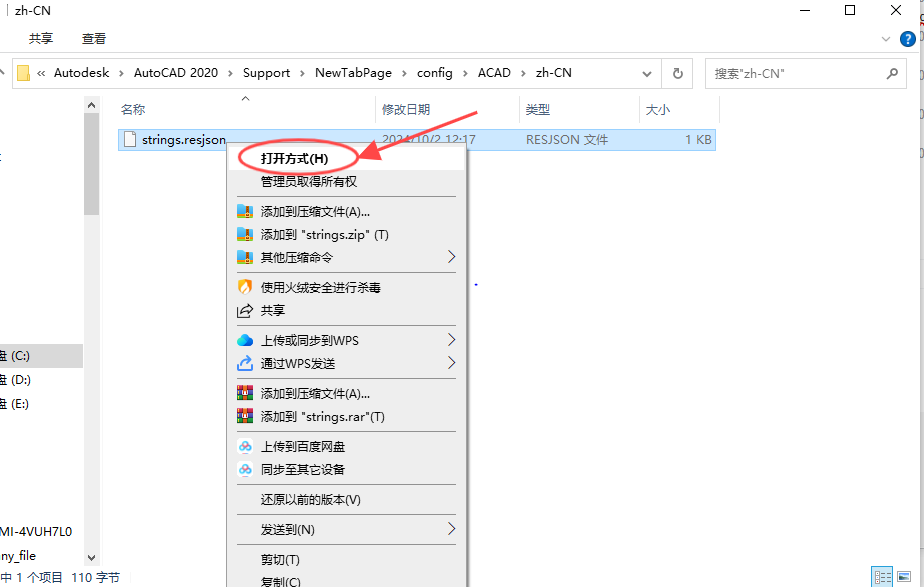This screenshot has height=587, width=924.
Task: Choose 打开方式(H) from context menu
Action: [294, 158]
